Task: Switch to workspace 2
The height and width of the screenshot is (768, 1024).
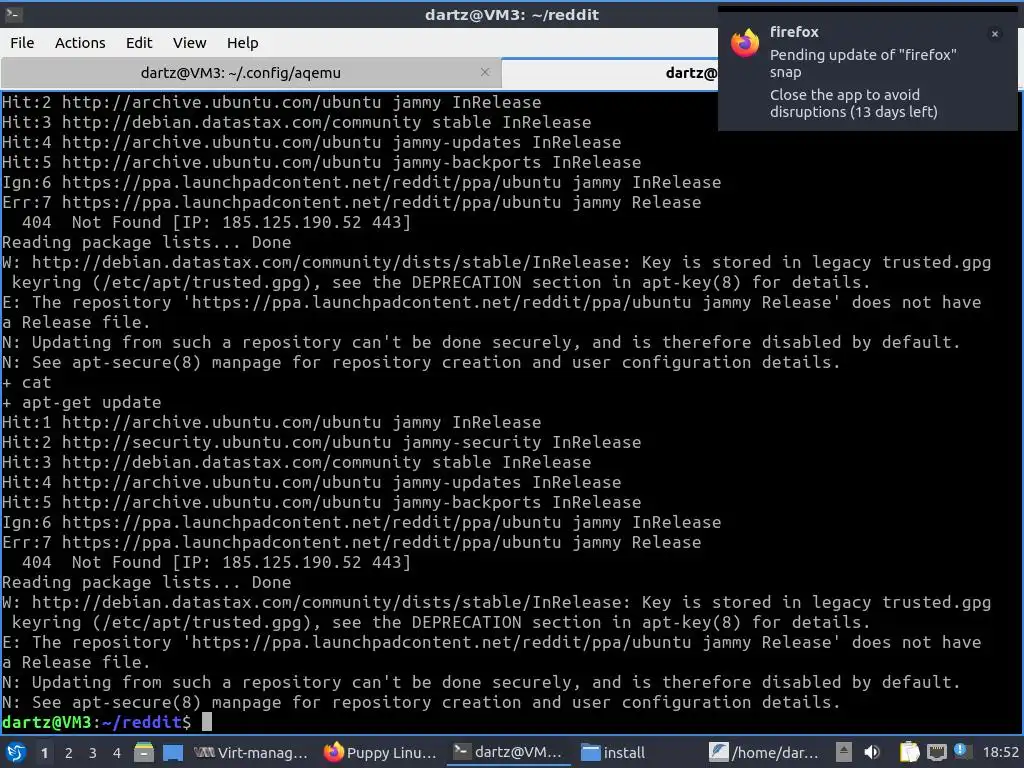Action: [x=69, y=752]
